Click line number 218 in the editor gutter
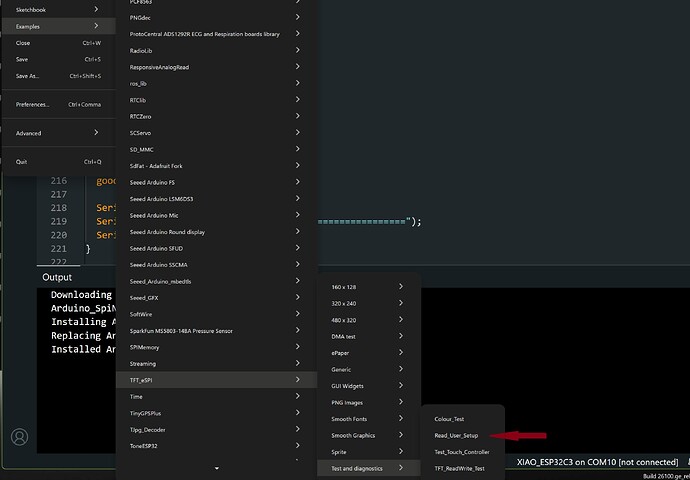Image resolution: width=690 pixels, height=480 pixels. coord(59,208)
